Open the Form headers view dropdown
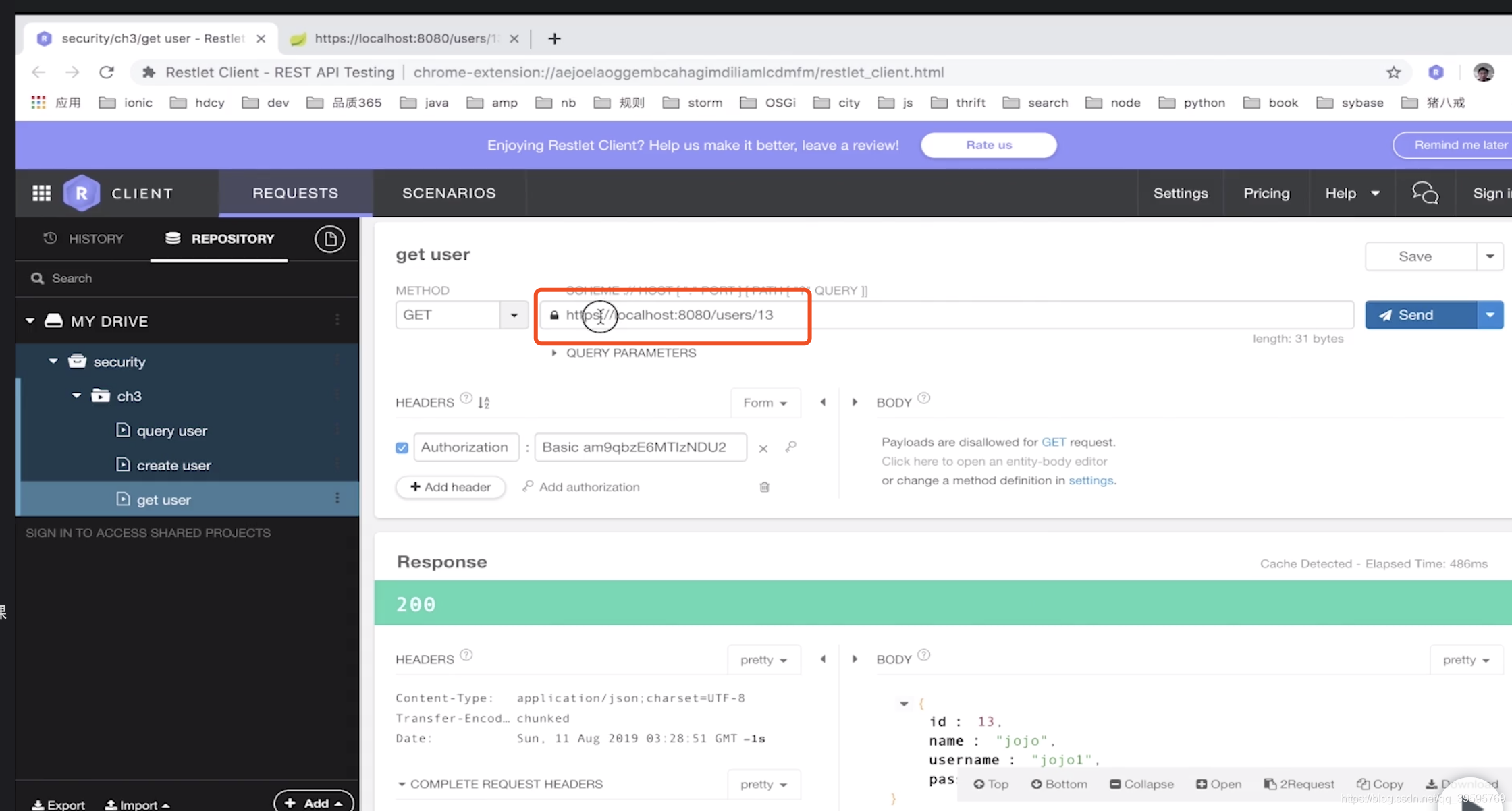 click(x=765, y=403)
